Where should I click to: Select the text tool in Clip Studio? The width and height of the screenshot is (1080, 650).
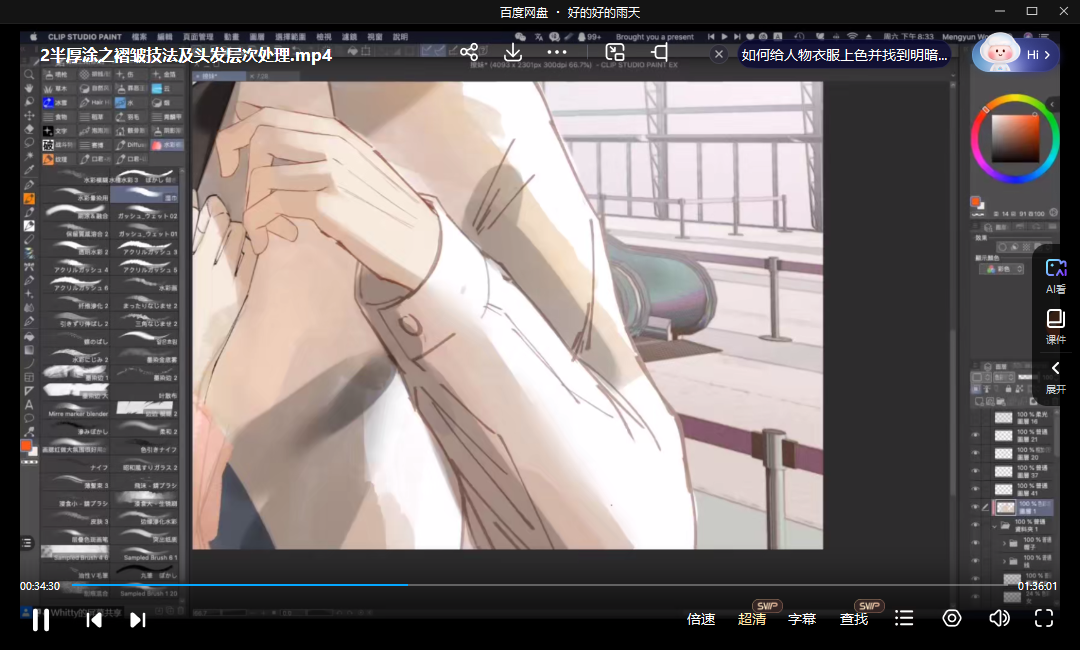[x=29, y=405]
